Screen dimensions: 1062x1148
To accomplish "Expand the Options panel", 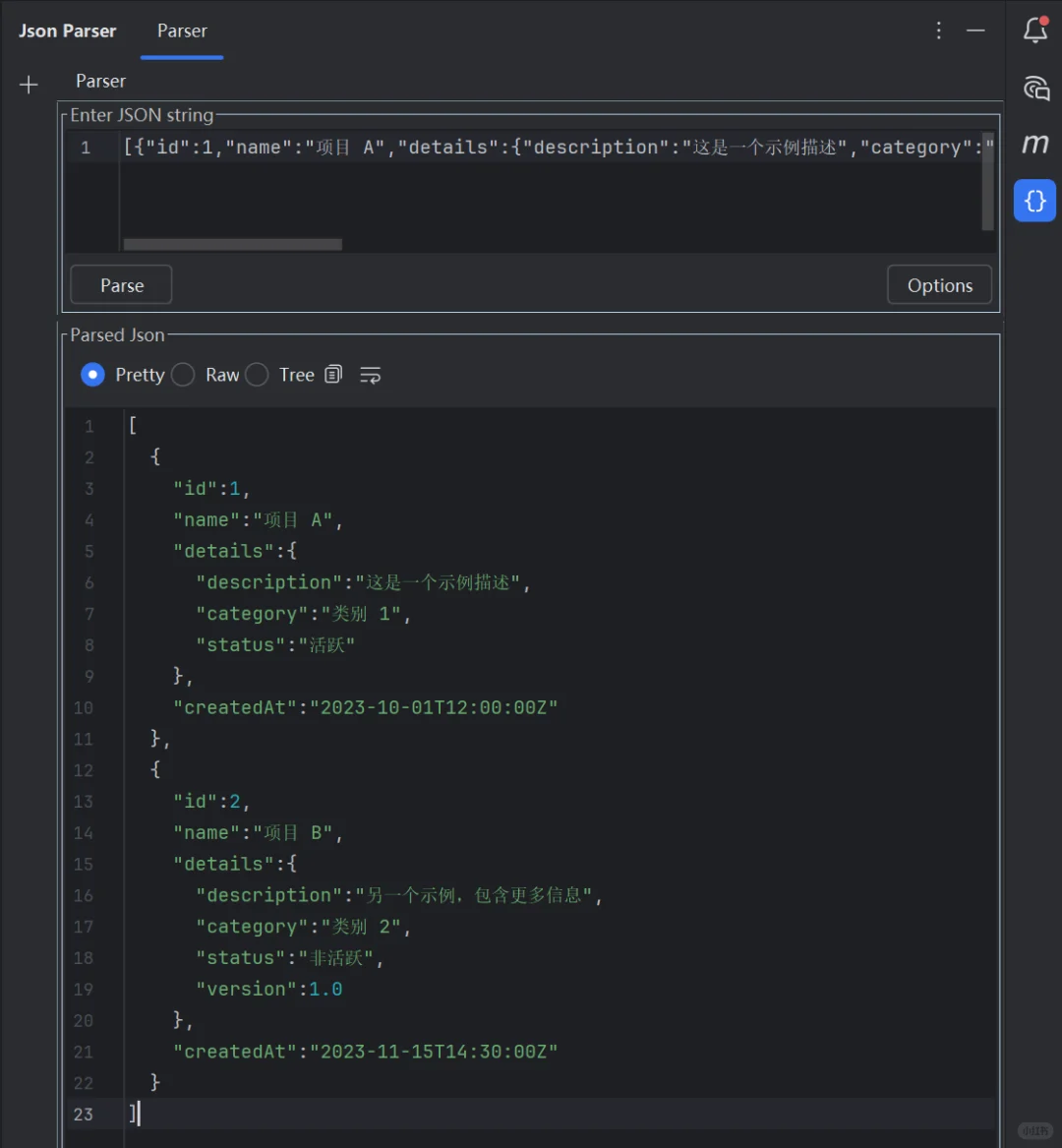I will pyautogui.click(x=939, y=284).
